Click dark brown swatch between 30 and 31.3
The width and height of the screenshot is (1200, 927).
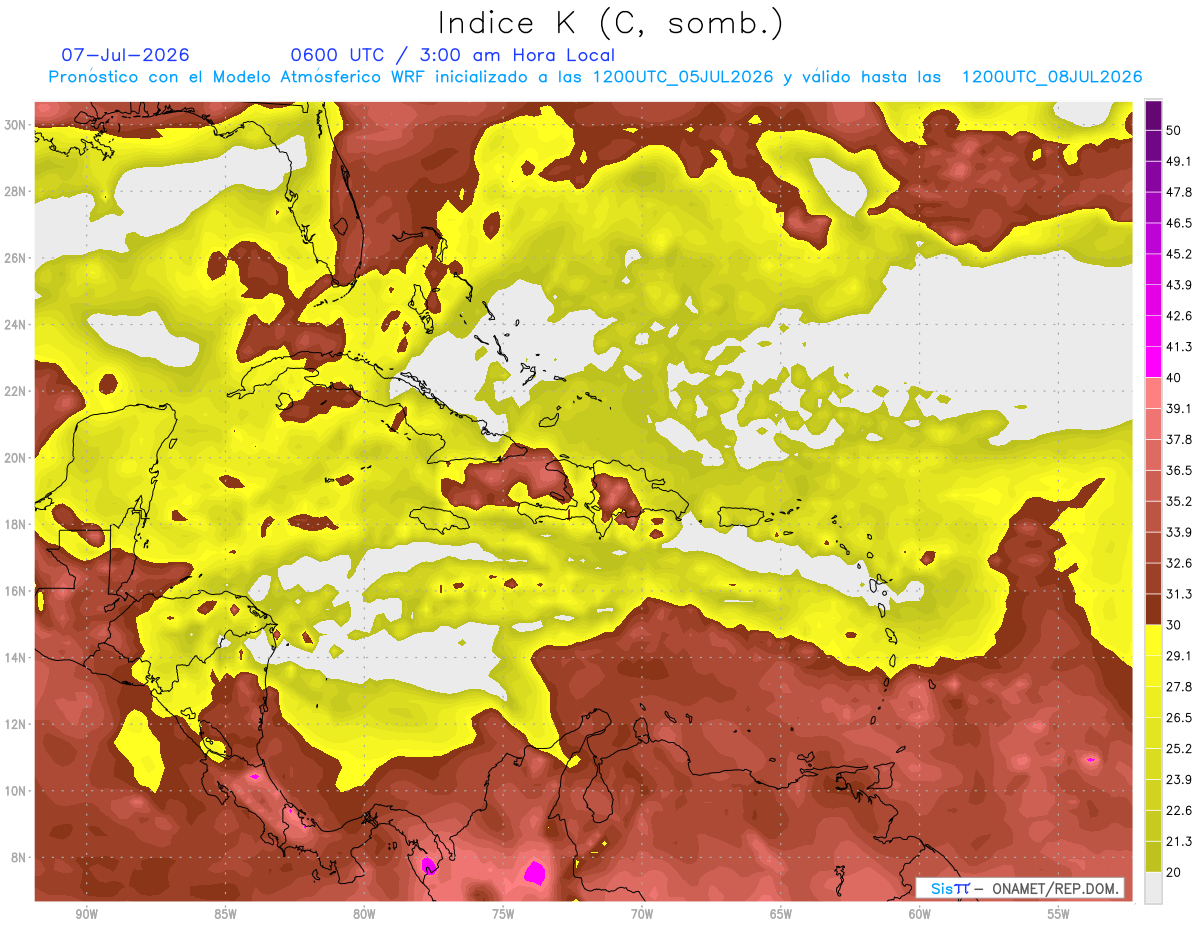click(1153, 609)
